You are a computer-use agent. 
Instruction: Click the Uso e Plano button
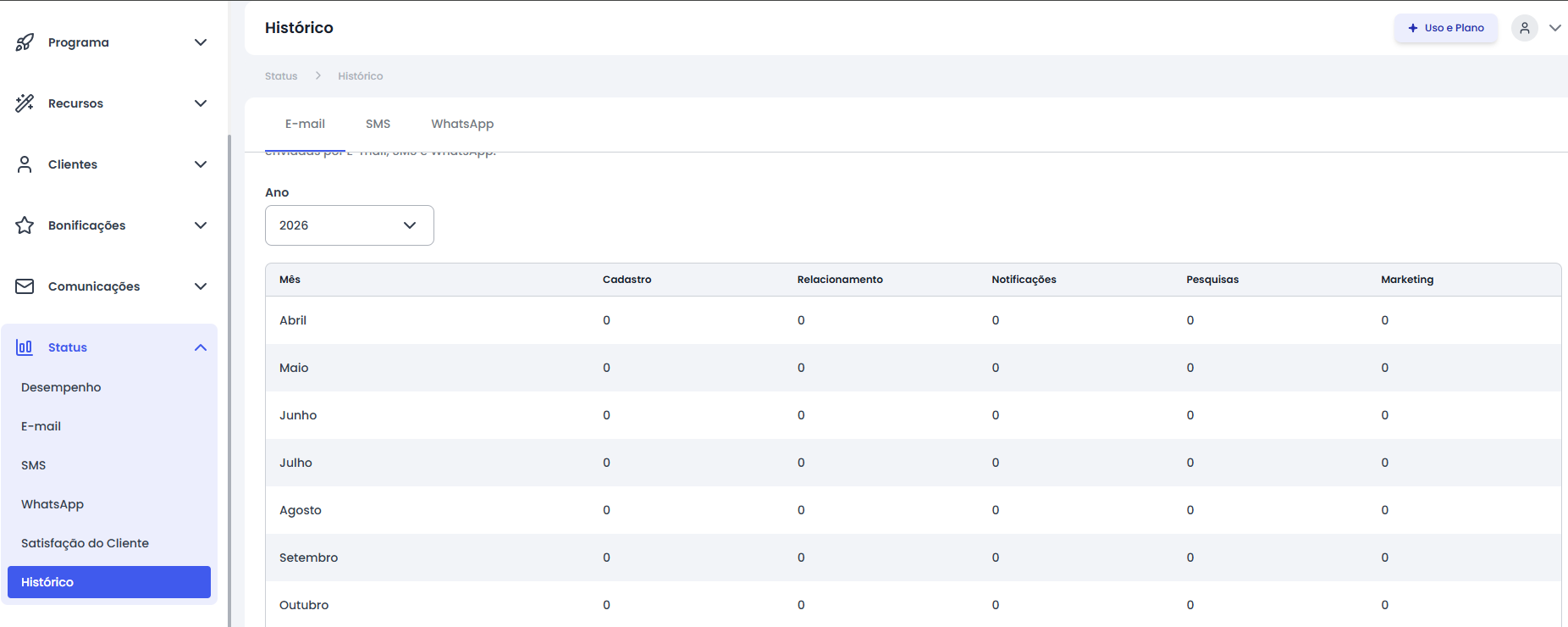[x=1446, y=28]
